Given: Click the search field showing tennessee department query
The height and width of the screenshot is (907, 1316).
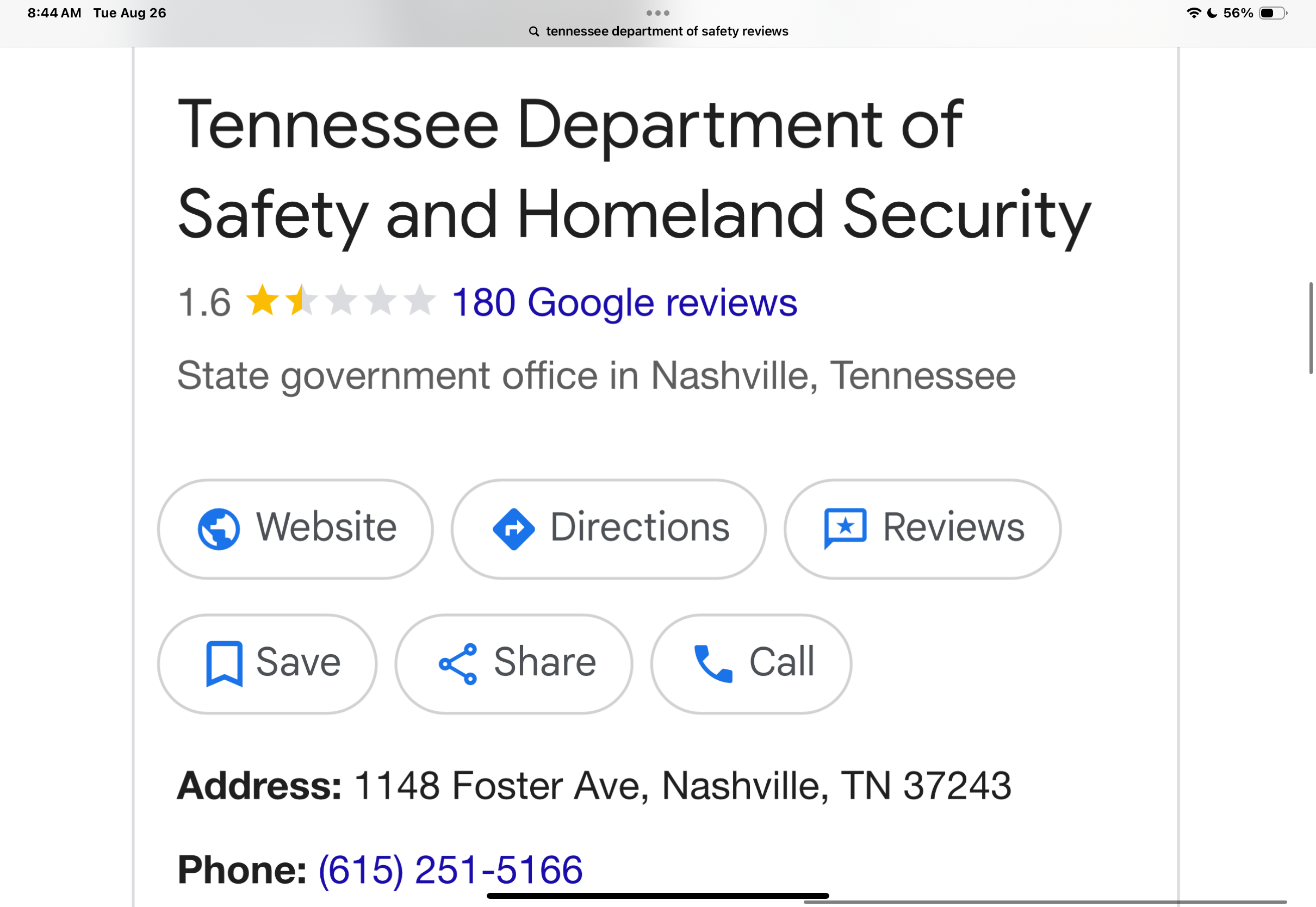Looking at the screenshot, I should click(x=658, y=31).
